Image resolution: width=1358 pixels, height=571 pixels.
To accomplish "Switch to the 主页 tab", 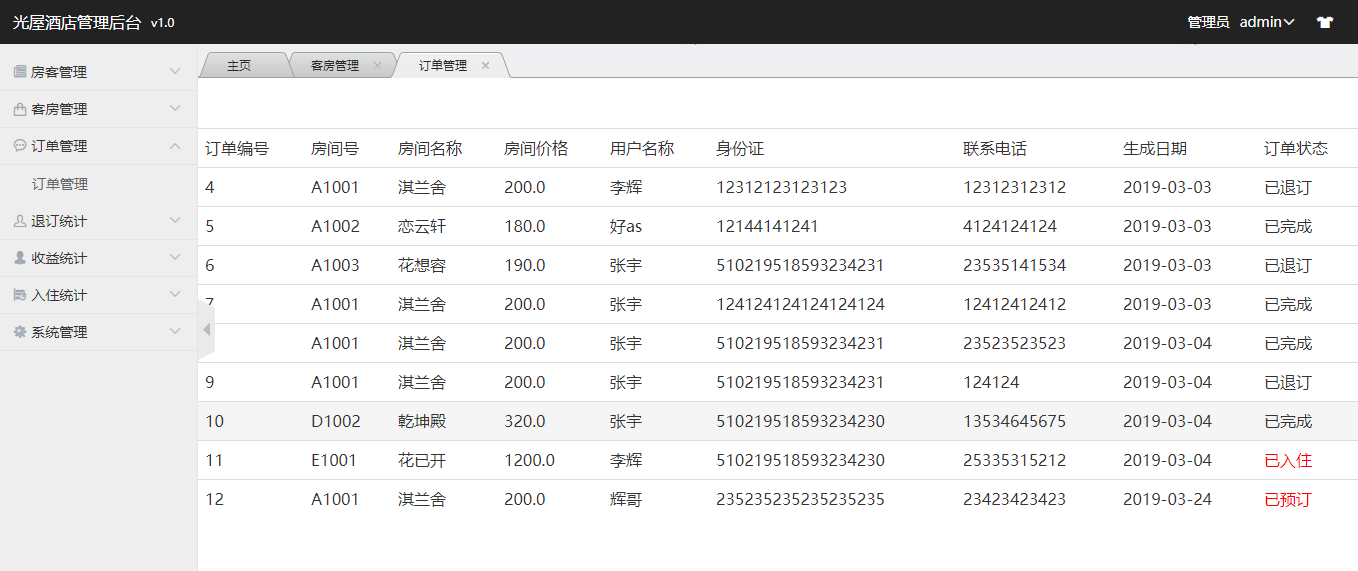I will pos(239,65).
